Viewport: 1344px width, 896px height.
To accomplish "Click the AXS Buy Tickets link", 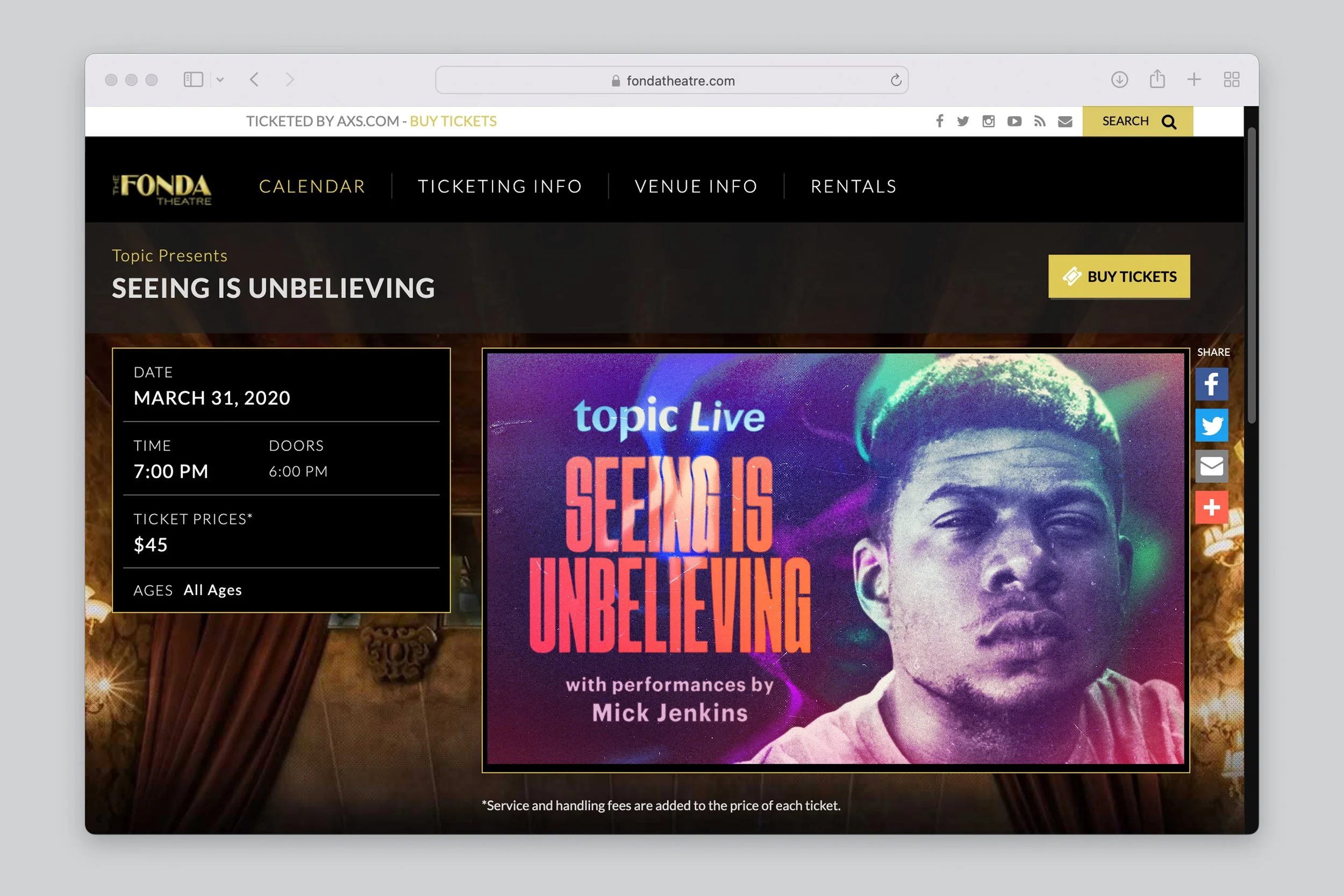I will point(453,121).
